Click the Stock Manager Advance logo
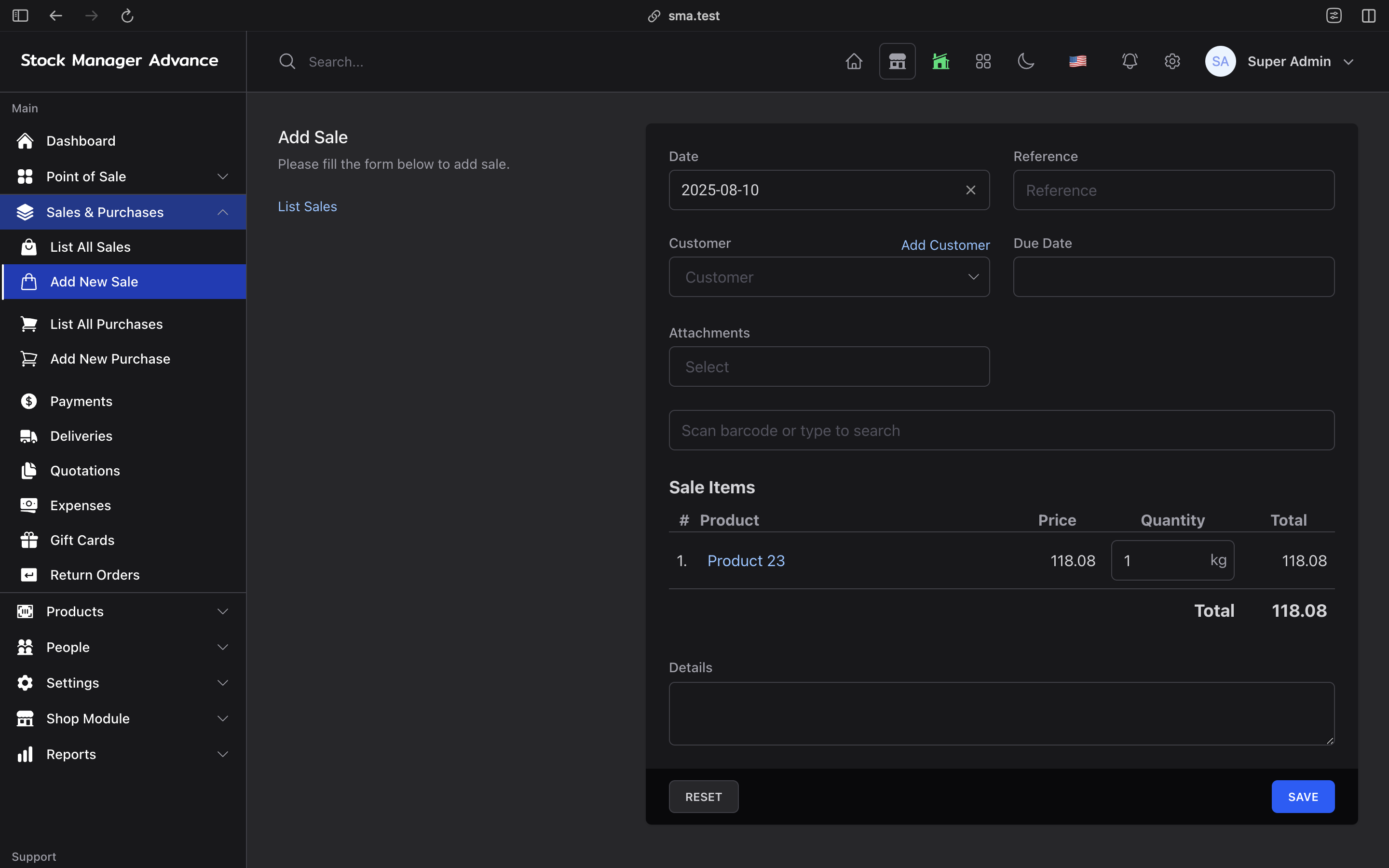The width and height of the screenshot is (1389, 868). pos(120,61)
